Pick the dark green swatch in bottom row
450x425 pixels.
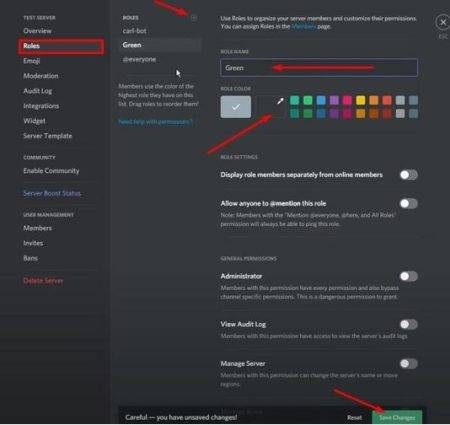[x=308, y=114]
